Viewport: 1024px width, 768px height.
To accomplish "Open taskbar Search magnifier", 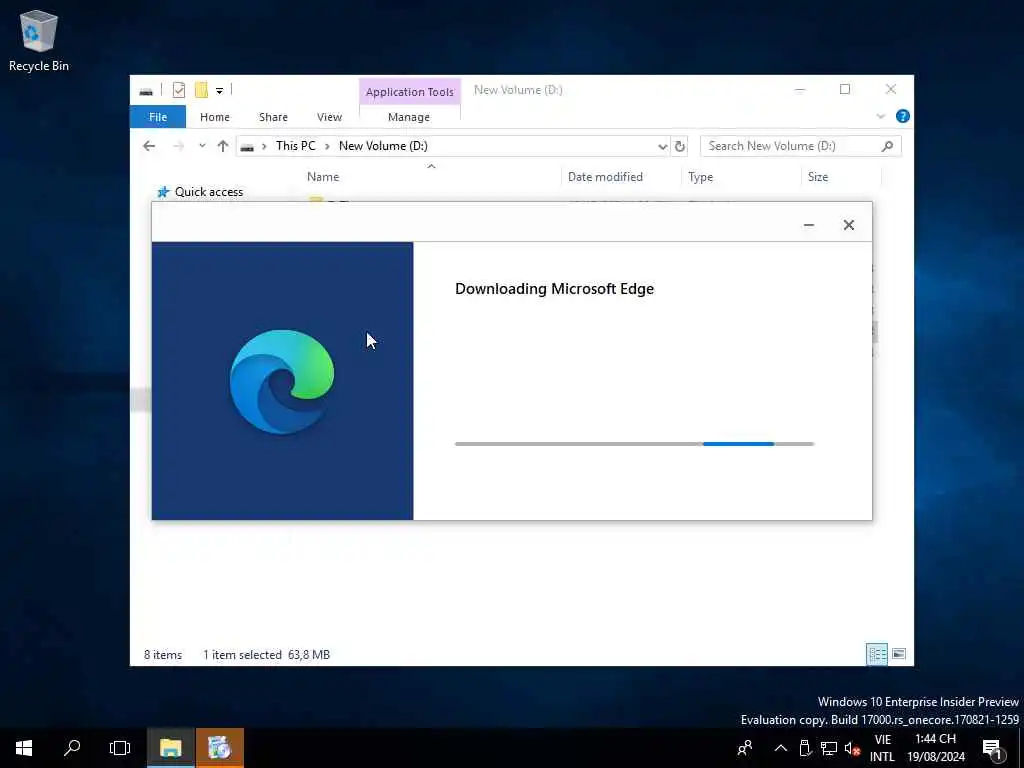I will point(72,748).
